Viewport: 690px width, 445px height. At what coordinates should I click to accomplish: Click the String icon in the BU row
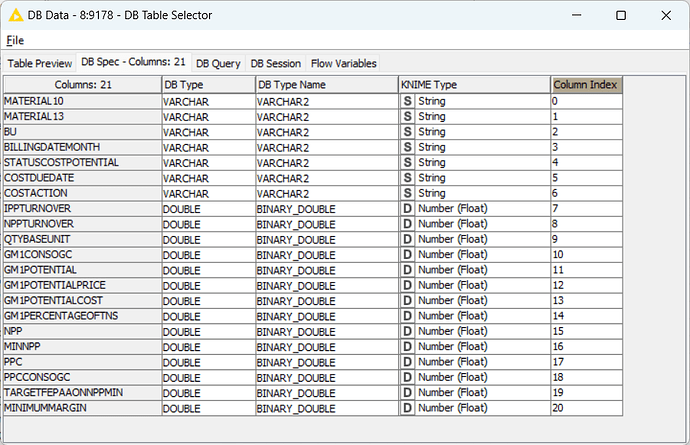407,132
